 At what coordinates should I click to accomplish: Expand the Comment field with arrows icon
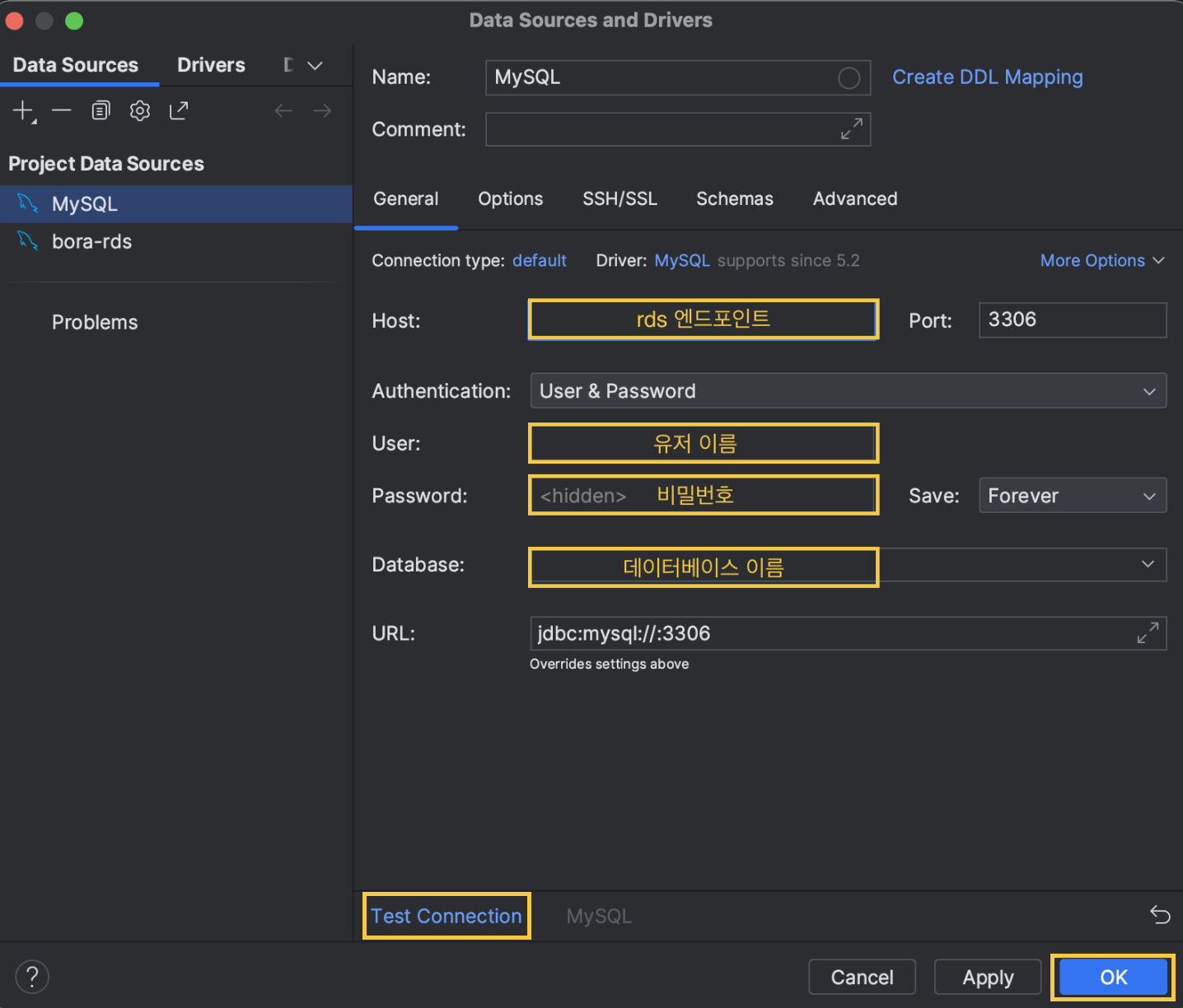pos(852,128)
